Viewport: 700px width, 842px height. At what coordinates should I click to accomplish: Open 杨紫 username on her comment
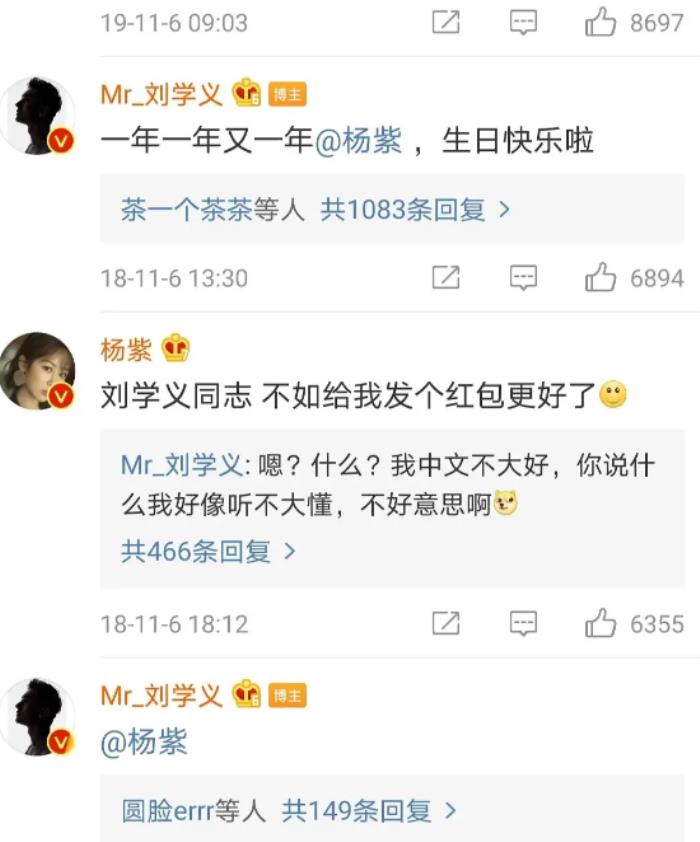126,350
